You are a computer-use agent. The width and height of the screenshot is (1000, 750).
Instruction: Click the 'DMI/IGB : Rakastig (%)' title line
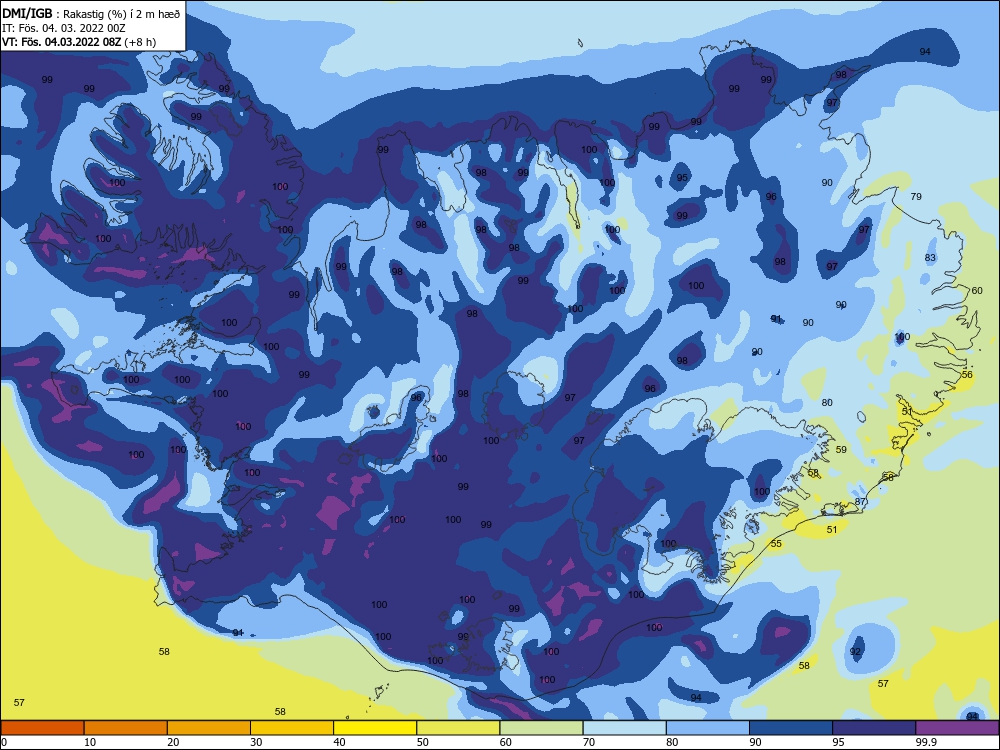pos(92,14)
